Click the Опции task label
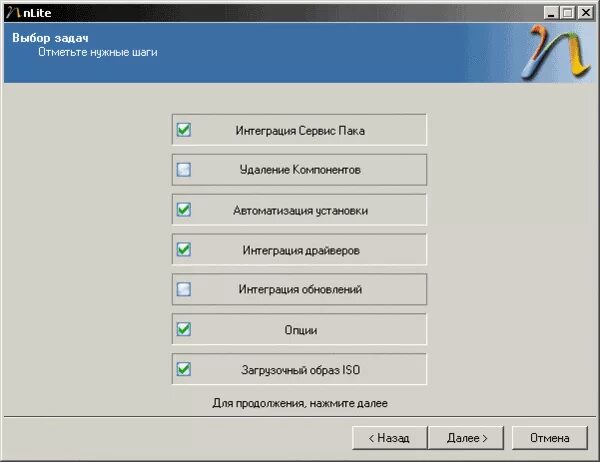 301,330
